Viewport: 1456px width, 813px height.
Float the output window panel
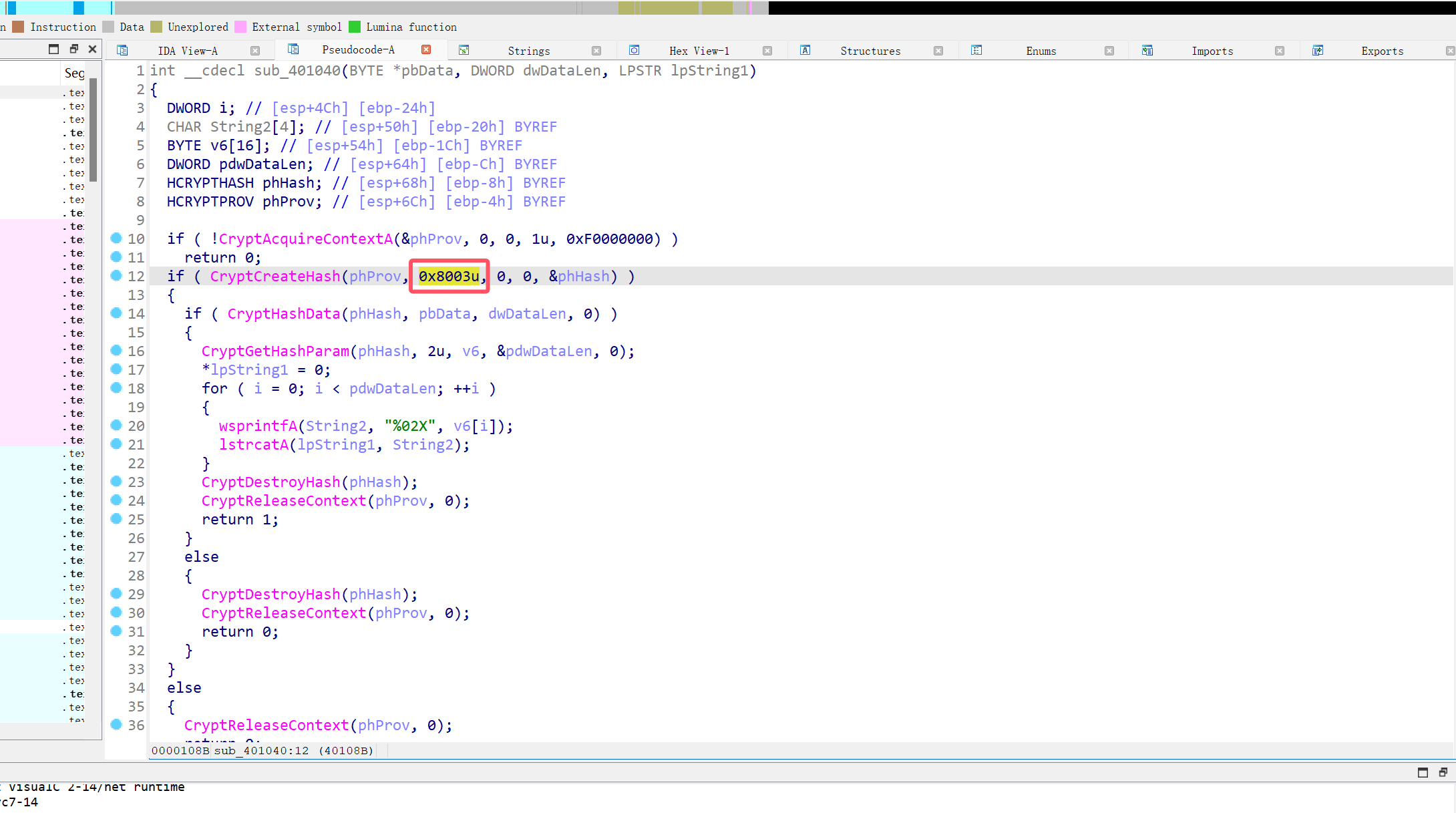tap(1443, 772)
